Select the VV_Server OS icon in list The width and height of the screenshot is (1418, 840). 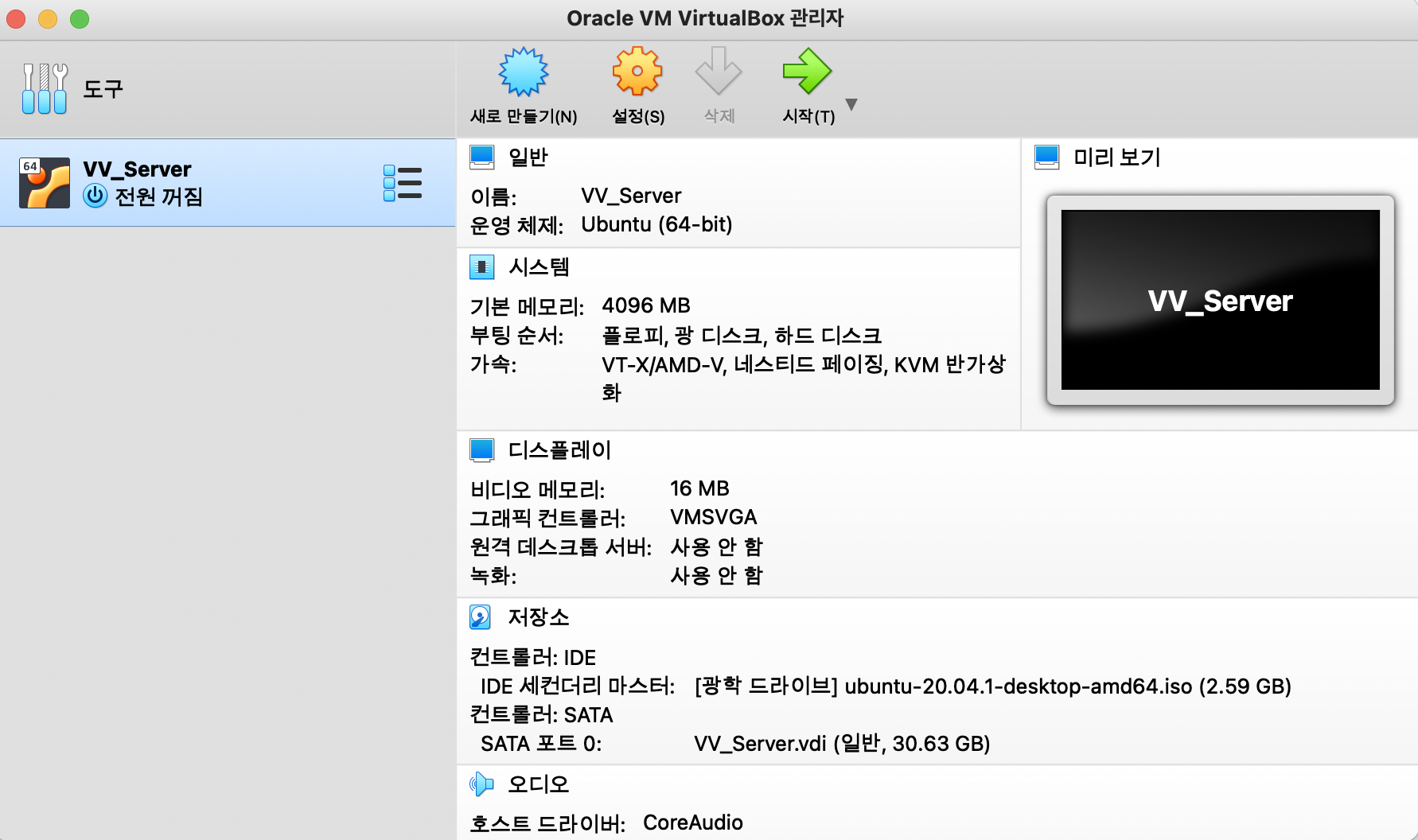tap(45, 183)
